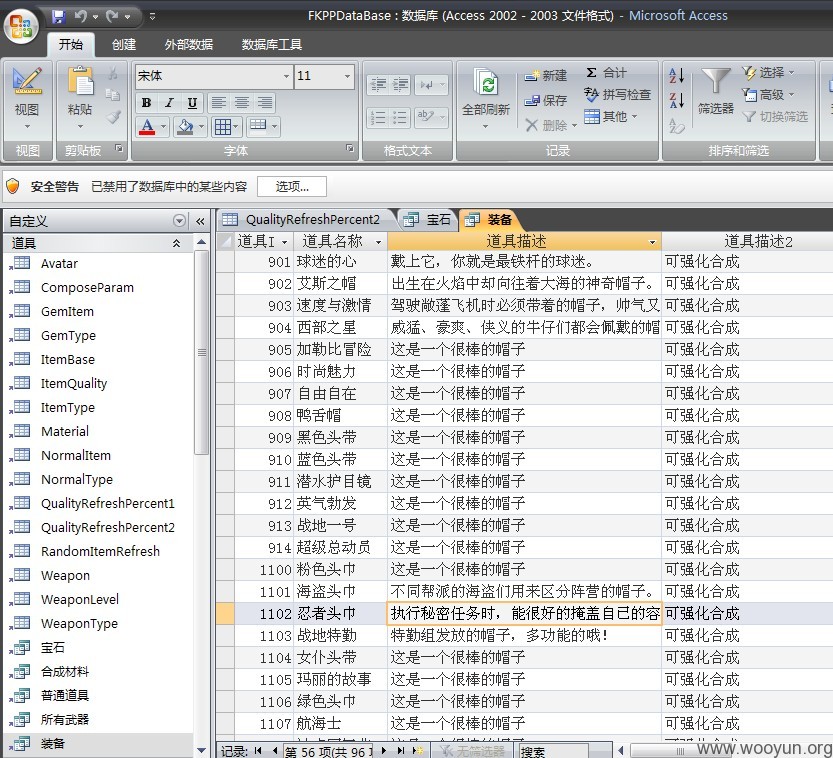
Task: Switch to the 开始 ribbon tab
Action: (71, 45)
